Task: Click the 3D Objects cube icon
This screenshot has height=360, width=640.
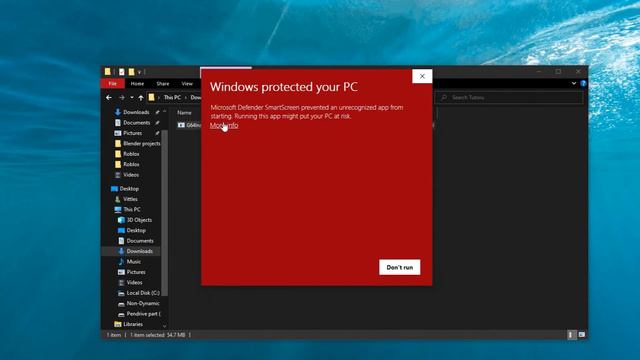Action: [x=121, y=220]
